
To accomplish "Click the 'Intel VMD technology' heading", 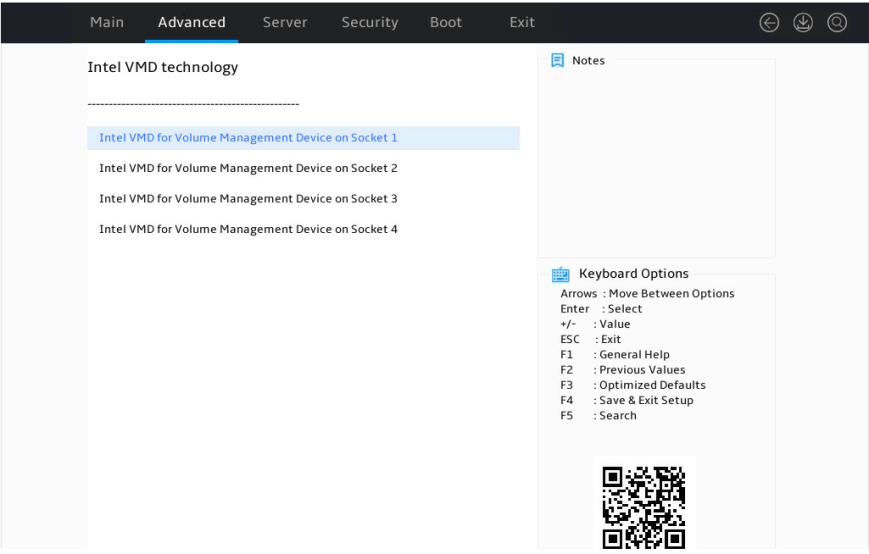I will click(163, 68).
